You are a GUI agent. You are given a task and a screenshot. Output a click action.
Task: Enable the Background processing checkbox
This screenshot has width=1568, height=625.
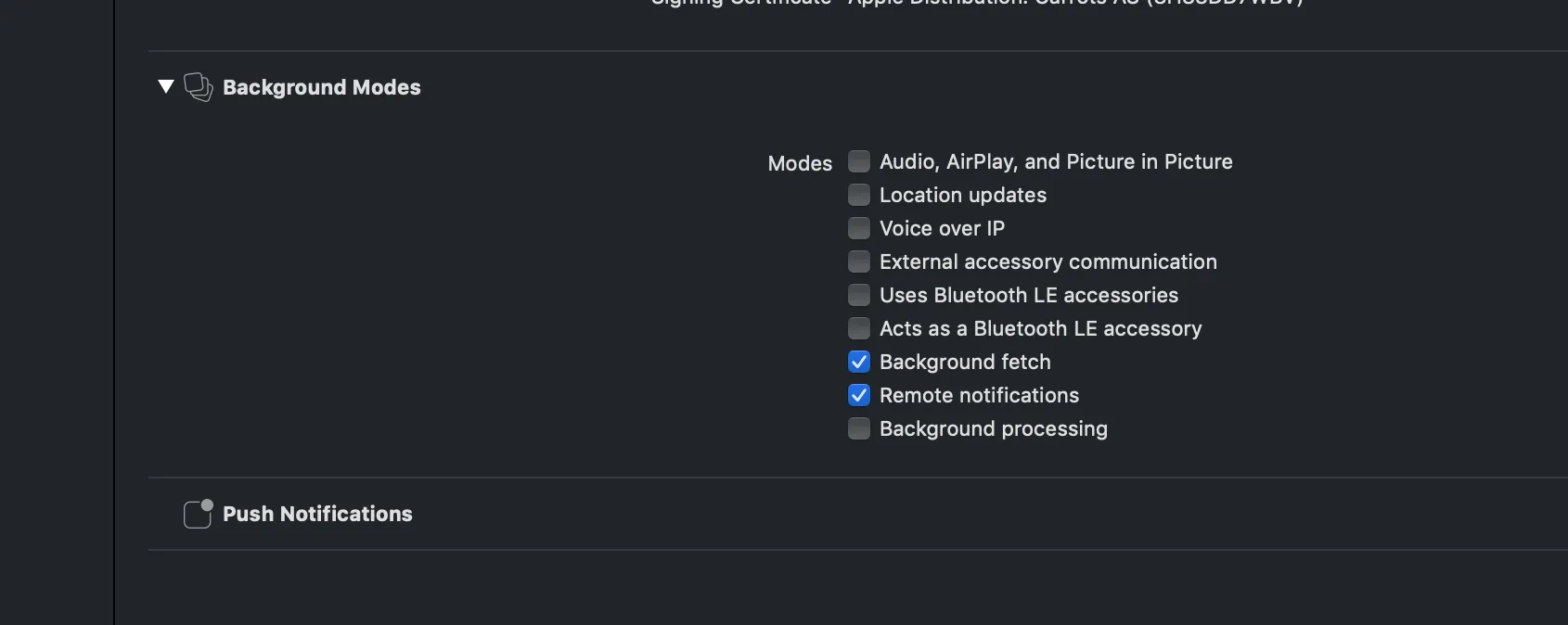(x=859, y=428)
